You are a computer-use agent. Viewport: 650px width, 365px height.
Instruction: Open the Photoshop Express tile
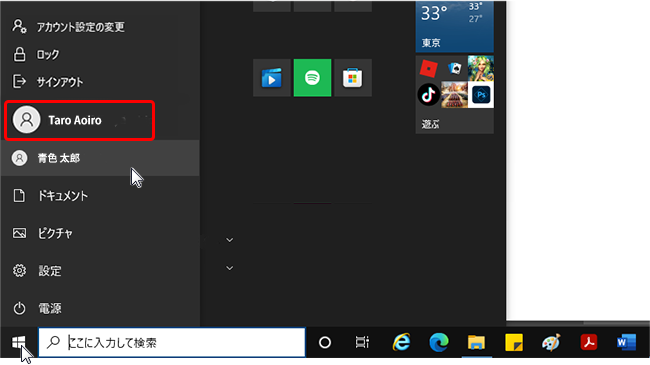tap(481, 95)
